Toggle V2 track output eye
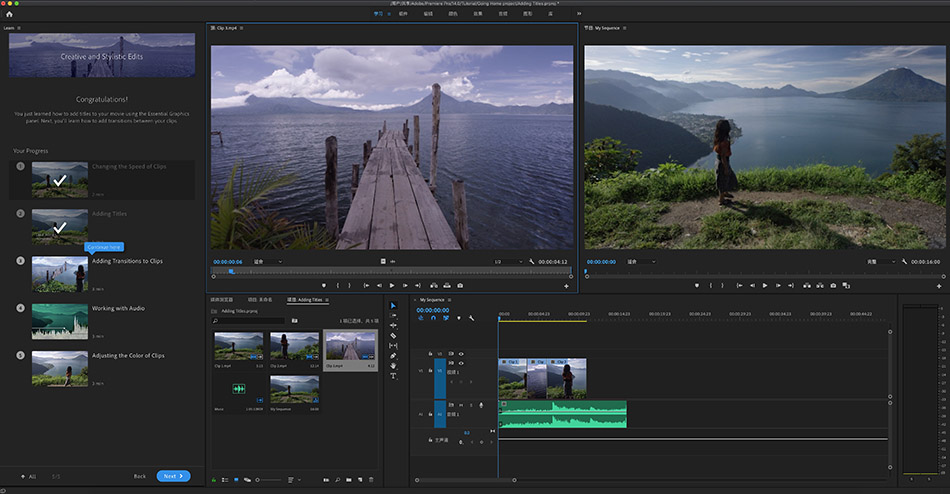 [x=461, y=354]
